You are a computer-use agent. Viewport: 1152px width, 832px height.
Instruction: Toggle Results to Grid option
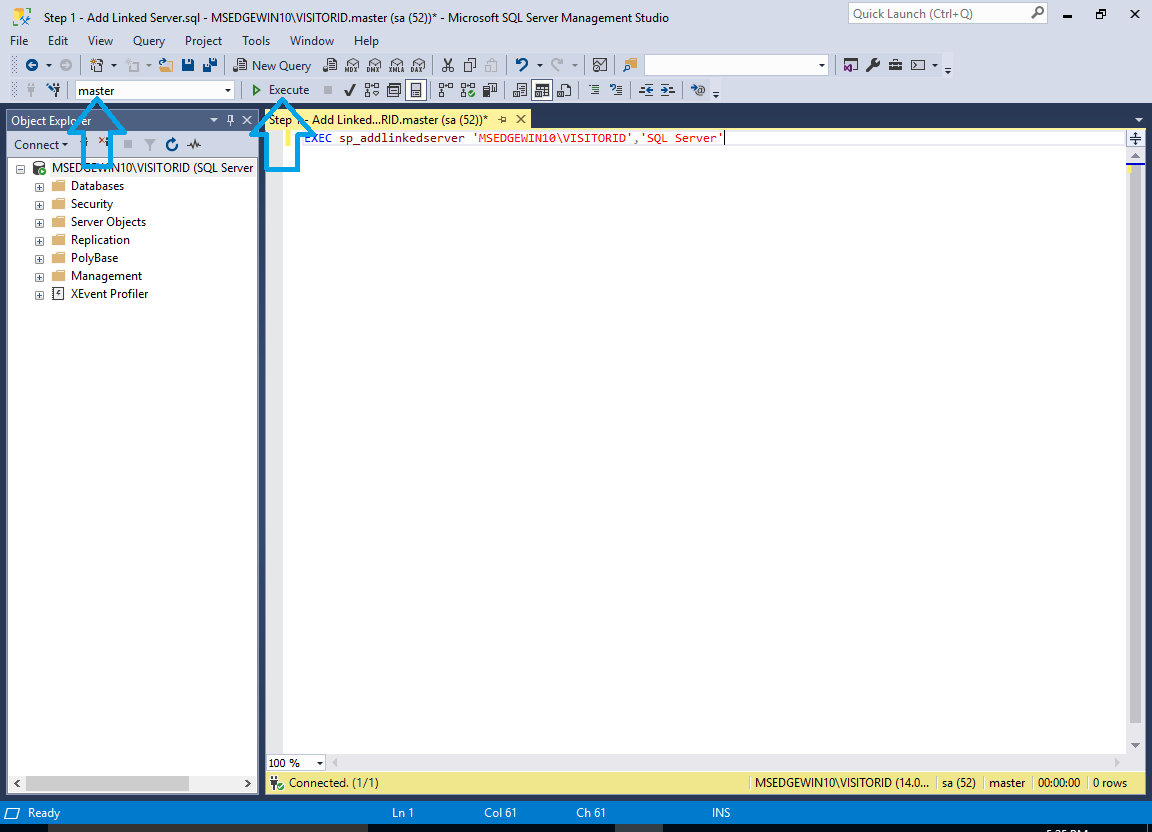541,90
